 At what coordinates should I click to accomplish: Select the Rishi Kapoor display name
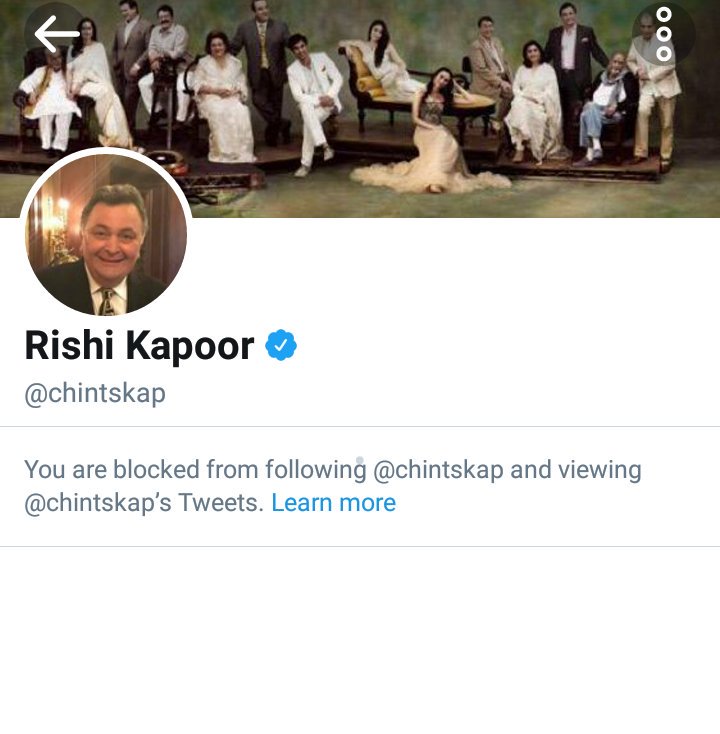pyautogui.click(x=140, y=345)
